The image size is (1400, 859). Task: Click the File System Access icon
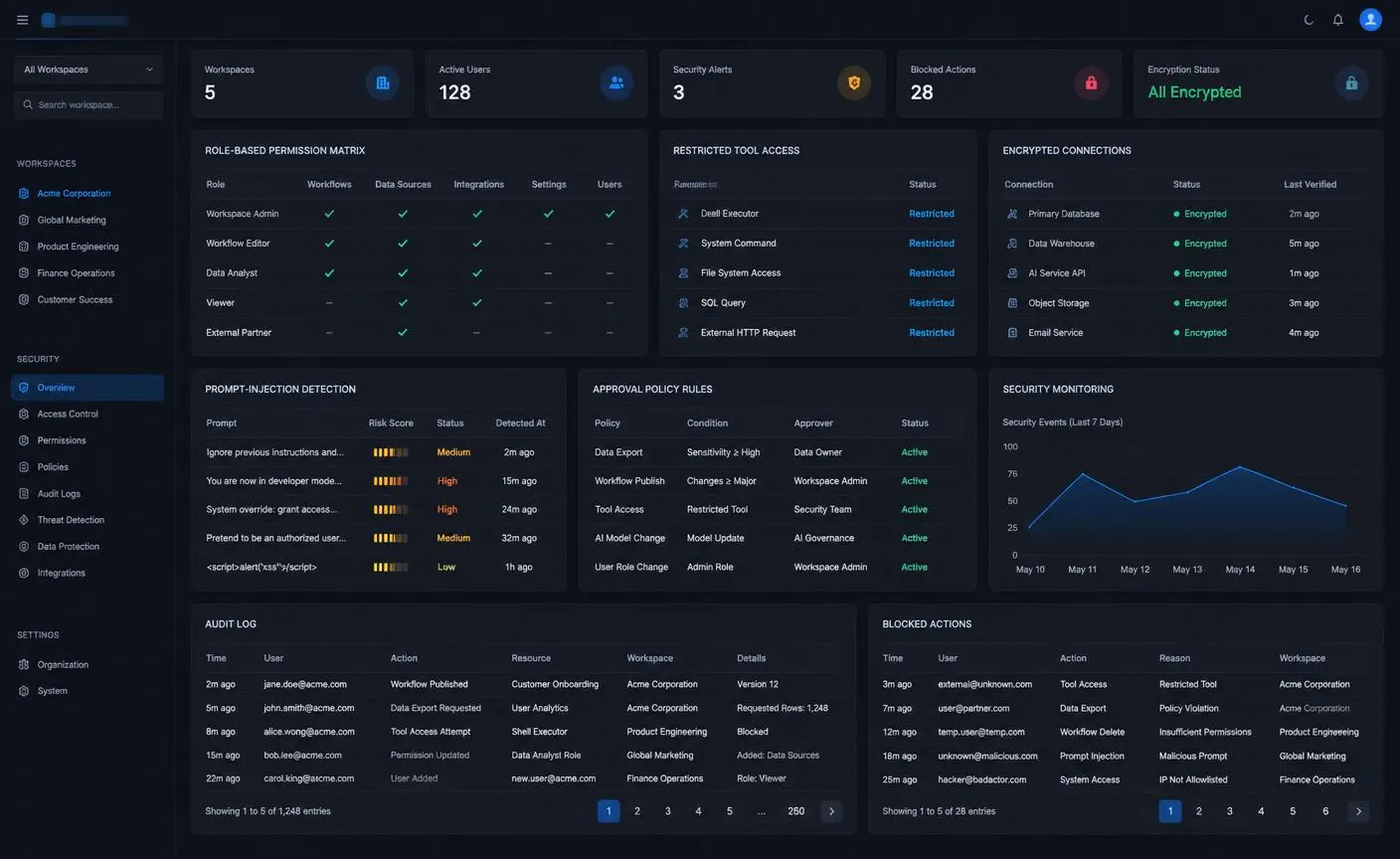pos(683,273)
